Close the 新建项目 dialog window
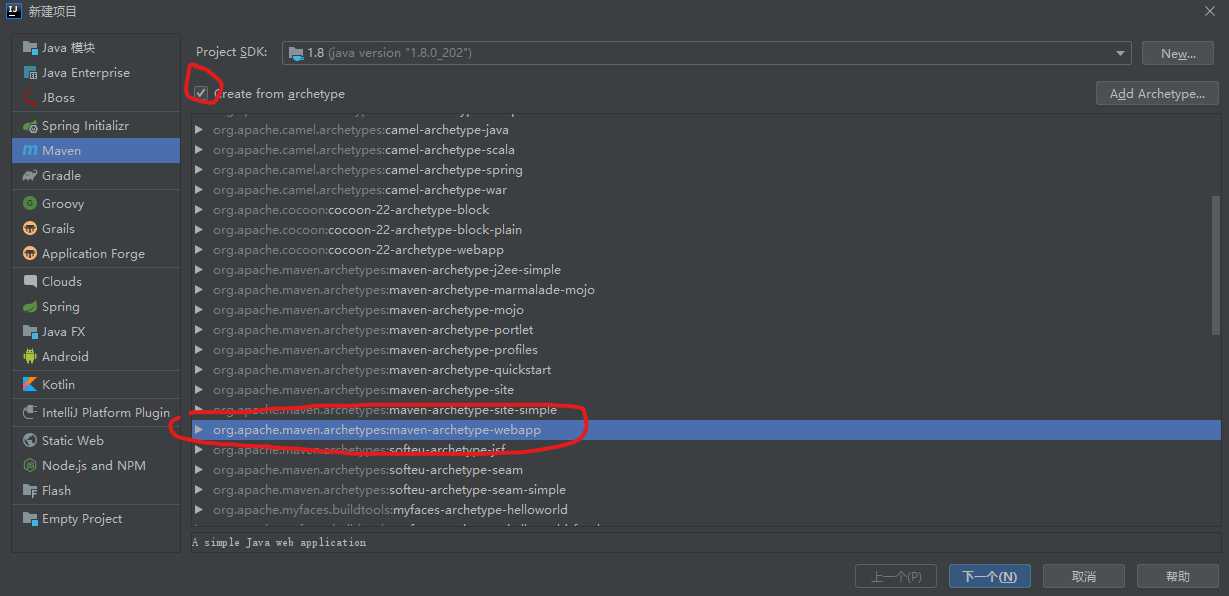This screenshot has height=596, width=1229. [1210, 11]
